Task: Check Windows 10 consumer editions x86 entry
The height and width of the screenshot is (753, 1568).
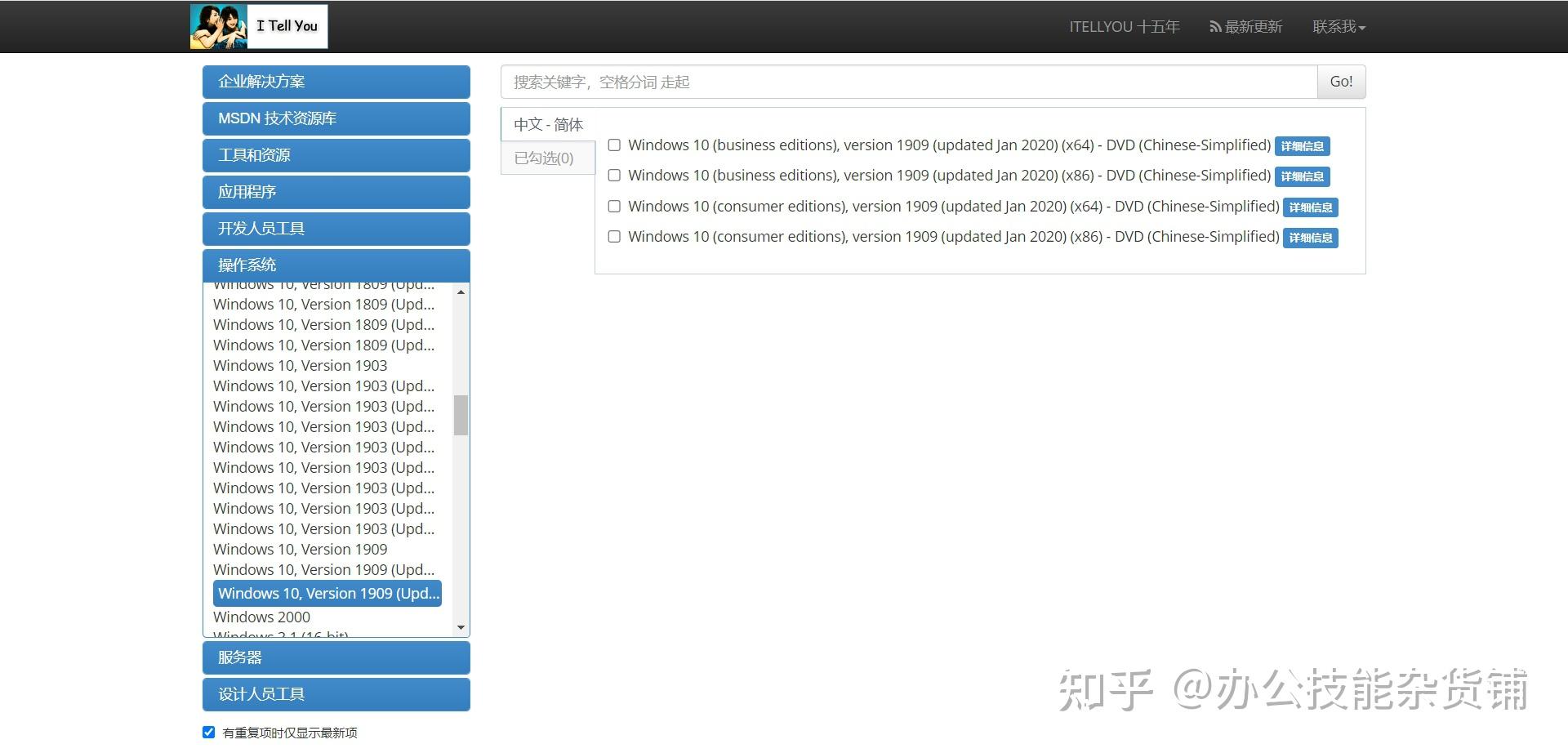Action: [x=614, y=236]
